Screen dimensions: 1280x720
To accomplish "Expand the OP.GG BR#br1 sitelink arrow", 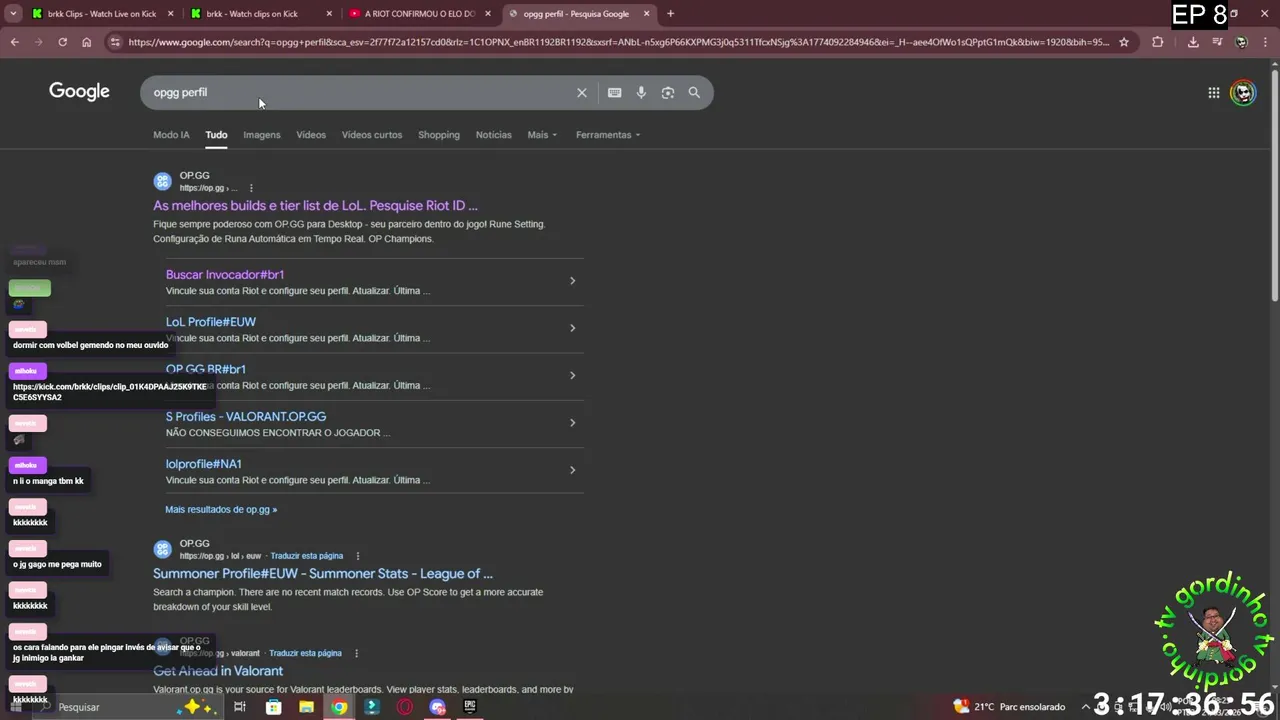I will 572,375.
